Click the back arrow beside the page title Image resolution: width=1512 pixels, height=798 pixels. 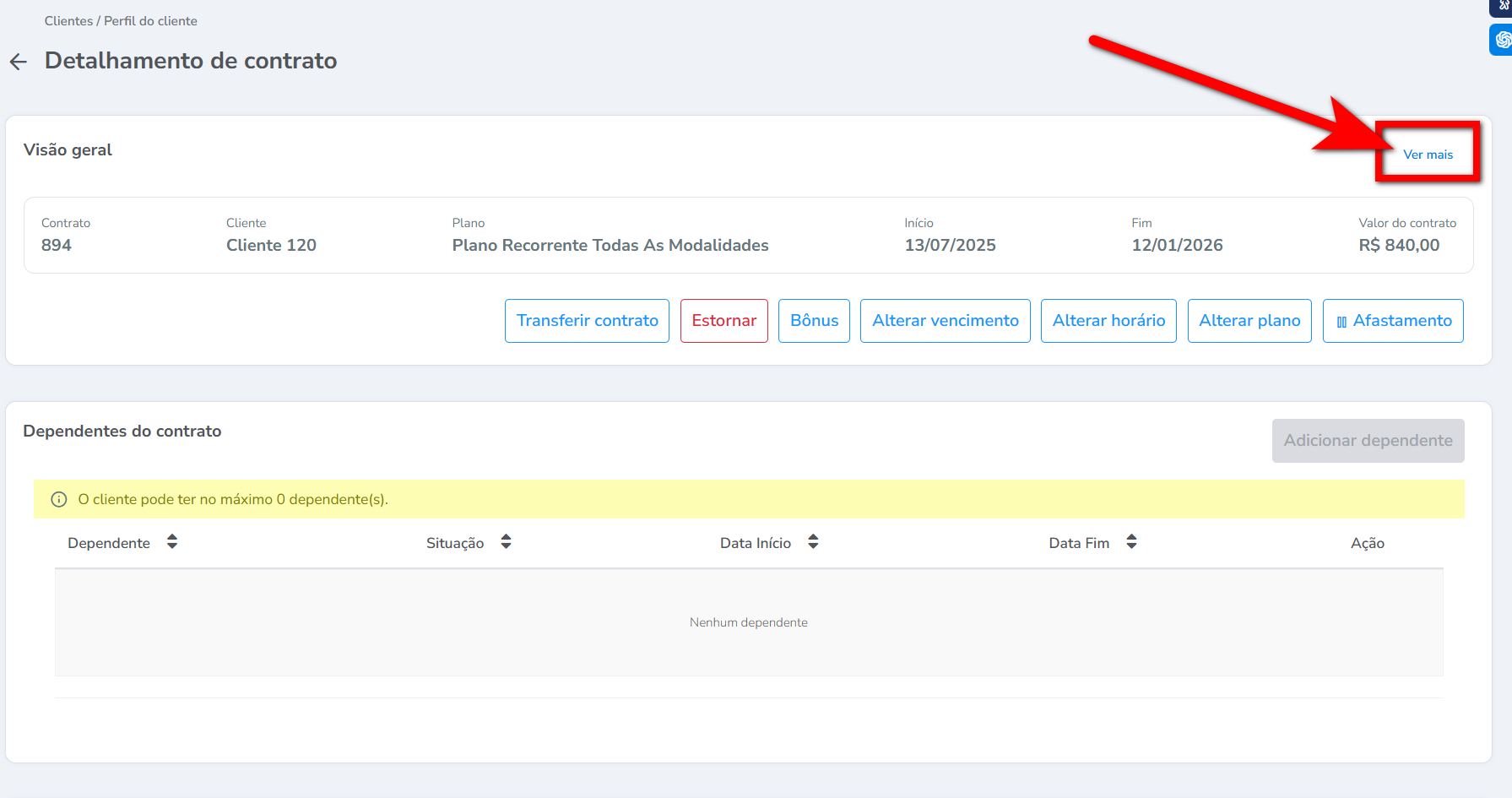[x=19, y=62]
